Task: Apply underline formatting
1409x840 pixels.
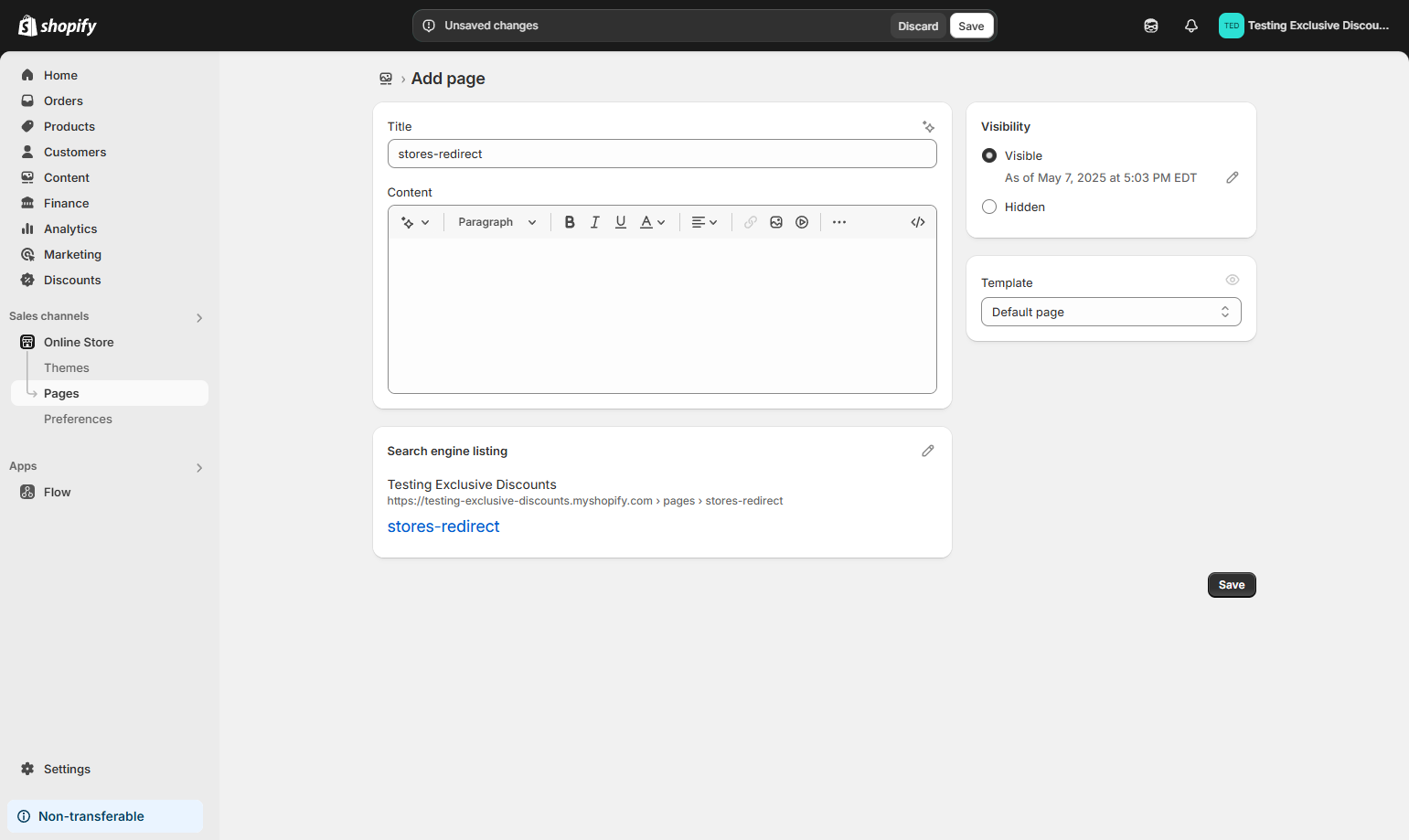Action: (621, 222)
